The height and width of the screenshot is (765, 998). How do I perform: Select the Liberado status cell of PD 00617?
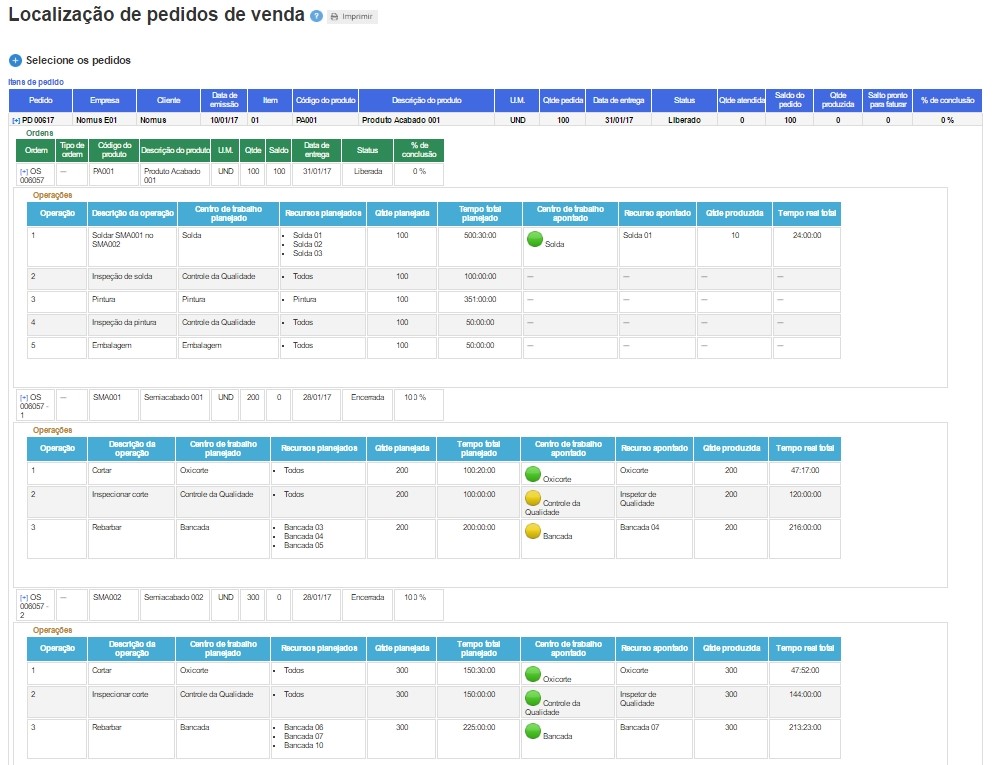click(x=684, y=120)
